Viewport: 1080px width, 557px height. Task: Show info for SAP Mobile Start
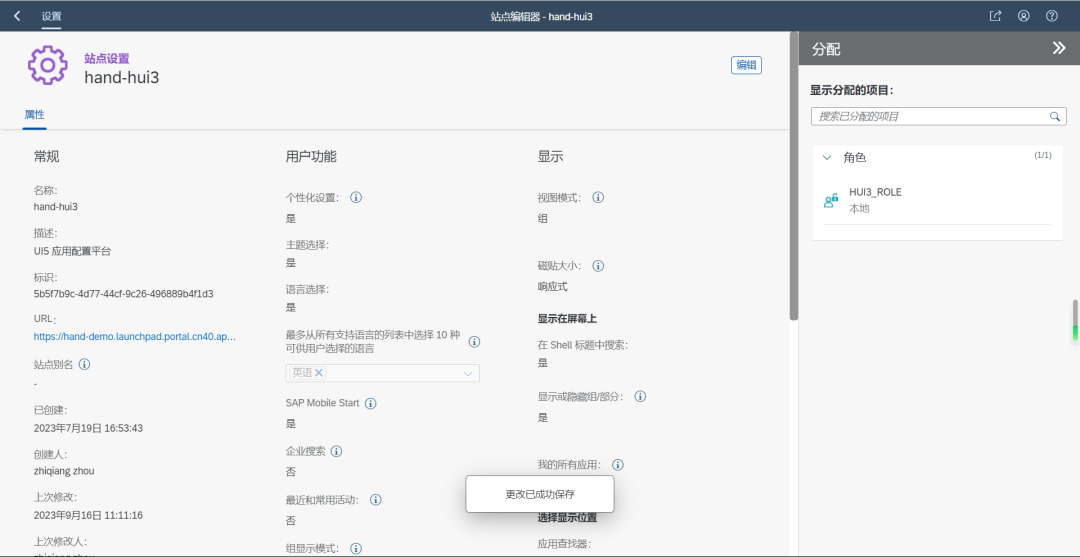(371, 403)
